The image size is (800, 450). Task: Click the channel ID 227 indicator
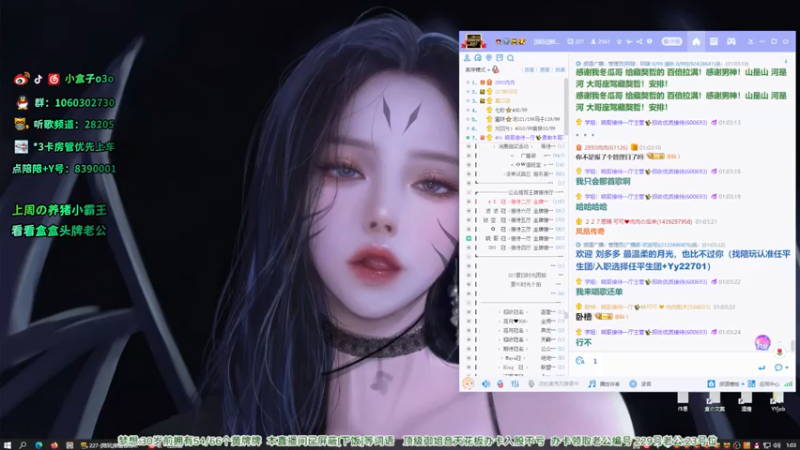576,42
